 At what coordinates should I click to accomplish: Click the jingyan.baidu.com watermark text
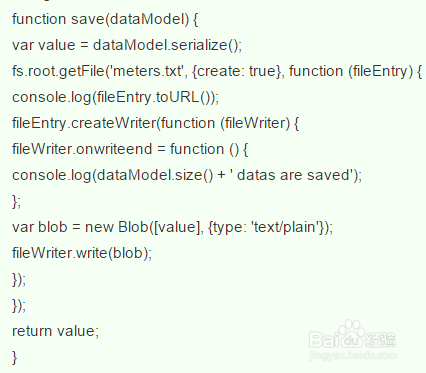tap(353, 355)
